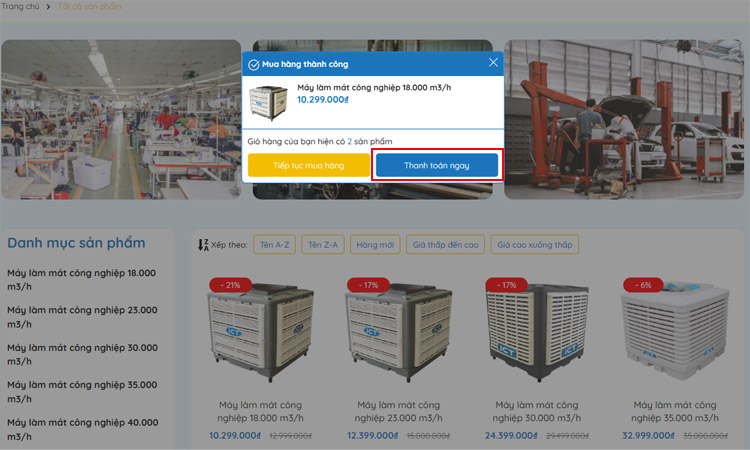Sort products by Tên Z-A

[x=323, y=245]
